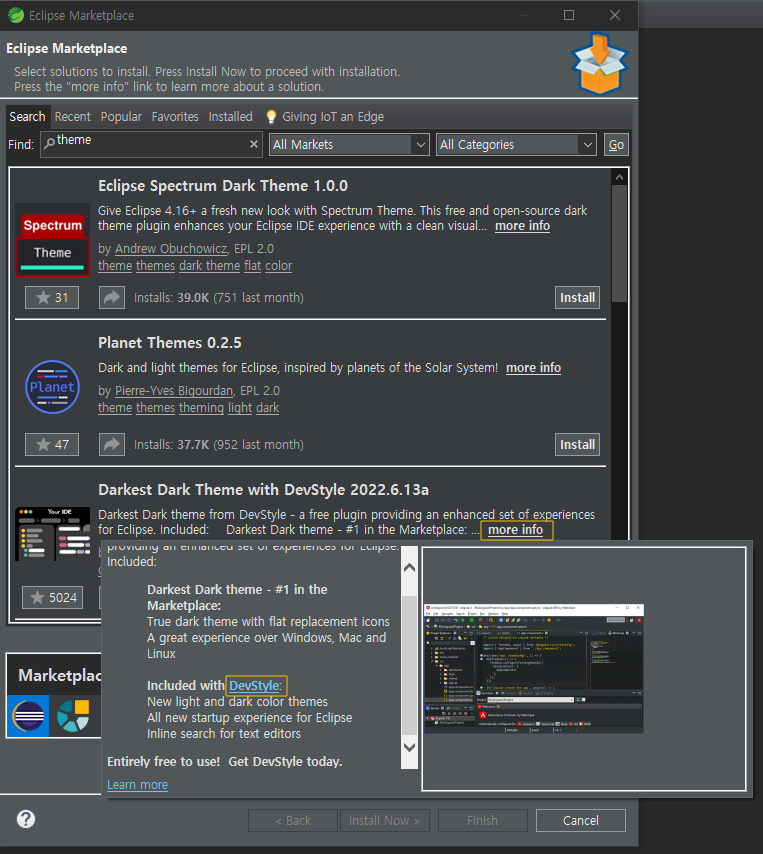
Task: Select the second marketplace catalog icon
Action: (73, 715)
